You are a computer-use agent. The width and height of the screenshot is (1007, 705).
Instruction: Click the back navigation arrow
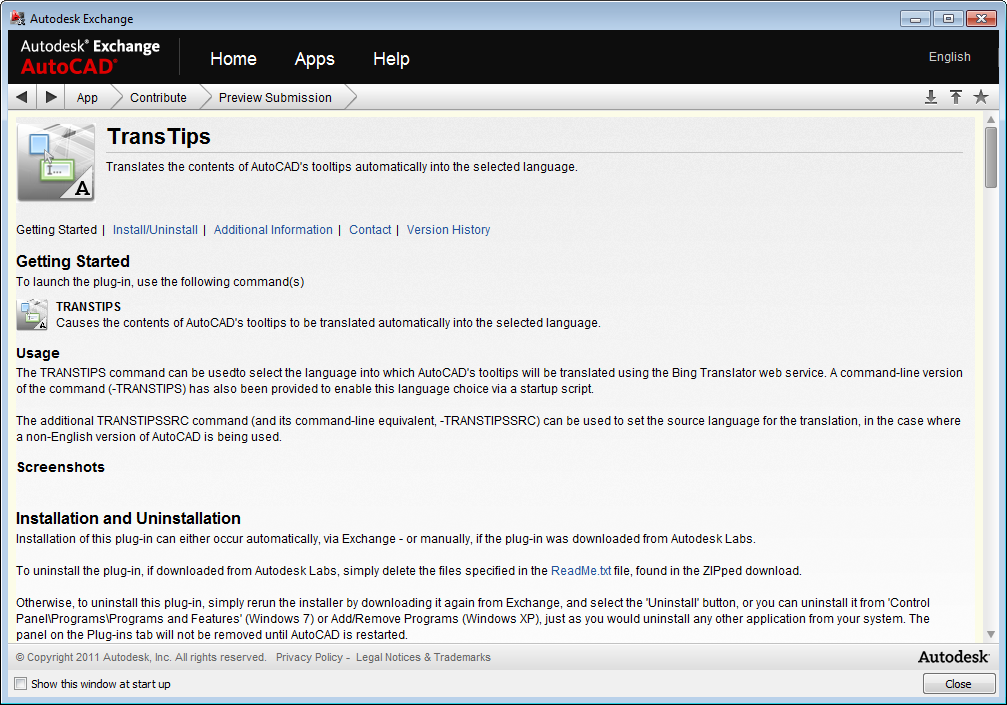(x=22, y=97)
